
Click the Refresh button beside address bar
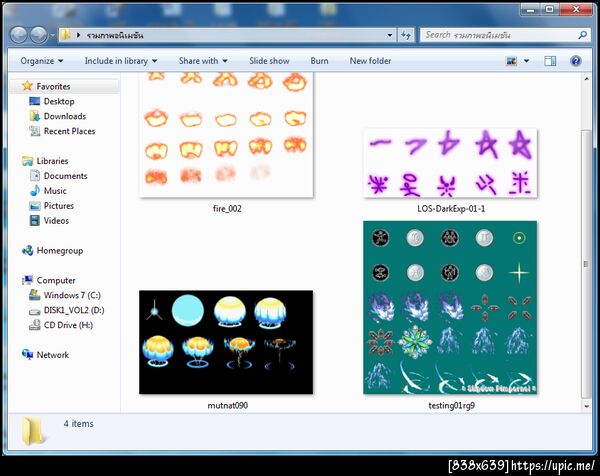pyautogui.click(x=406, y=35)
